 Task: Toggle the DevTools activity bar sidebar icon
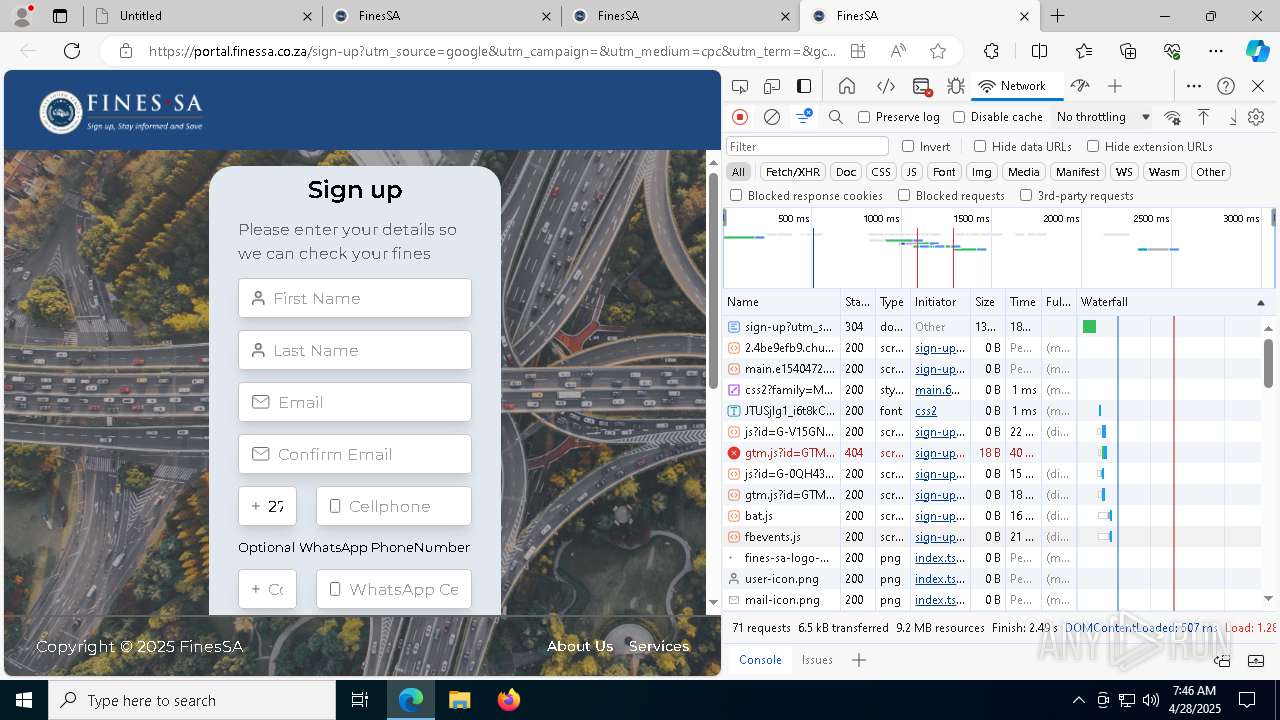click(804, 86)
